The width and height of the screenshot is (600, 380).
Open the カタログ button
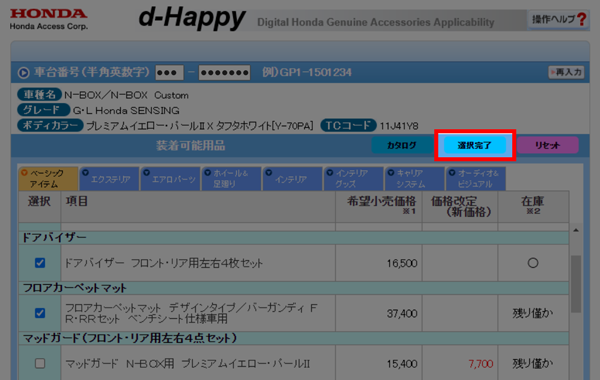402,145
